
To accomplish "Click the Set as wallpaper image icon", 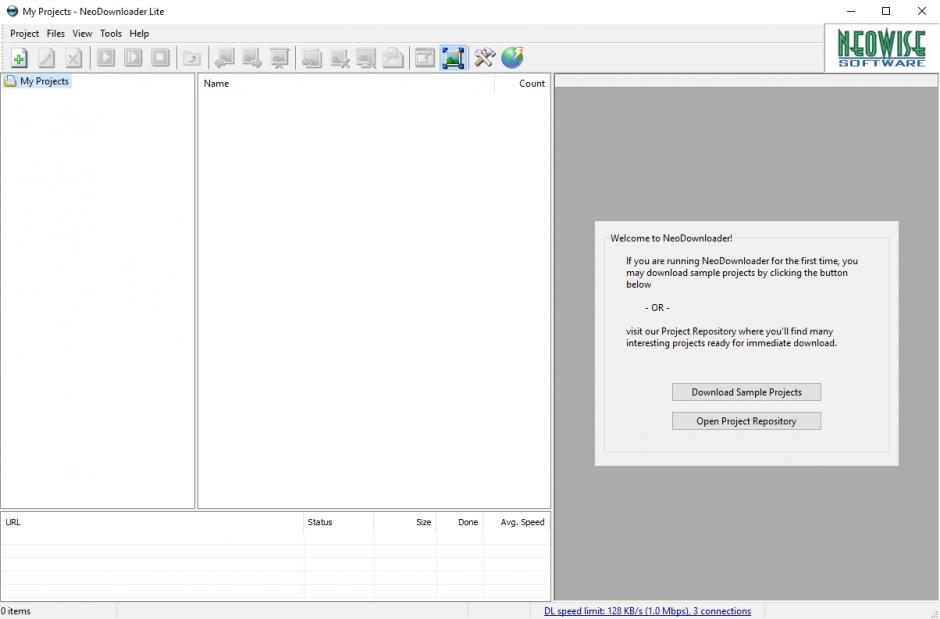I will coord(312,58).
